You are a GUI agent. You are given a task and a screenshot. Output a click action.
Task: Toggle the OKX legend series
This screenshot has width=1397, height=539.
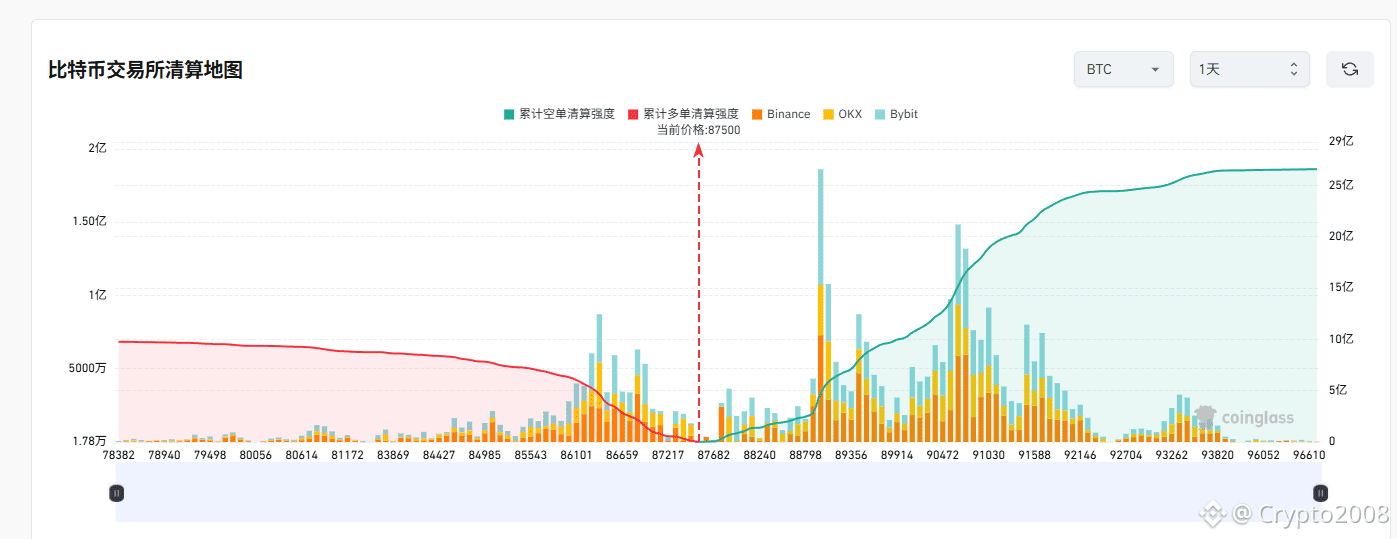pyautogui.click(x=841, y=114)
